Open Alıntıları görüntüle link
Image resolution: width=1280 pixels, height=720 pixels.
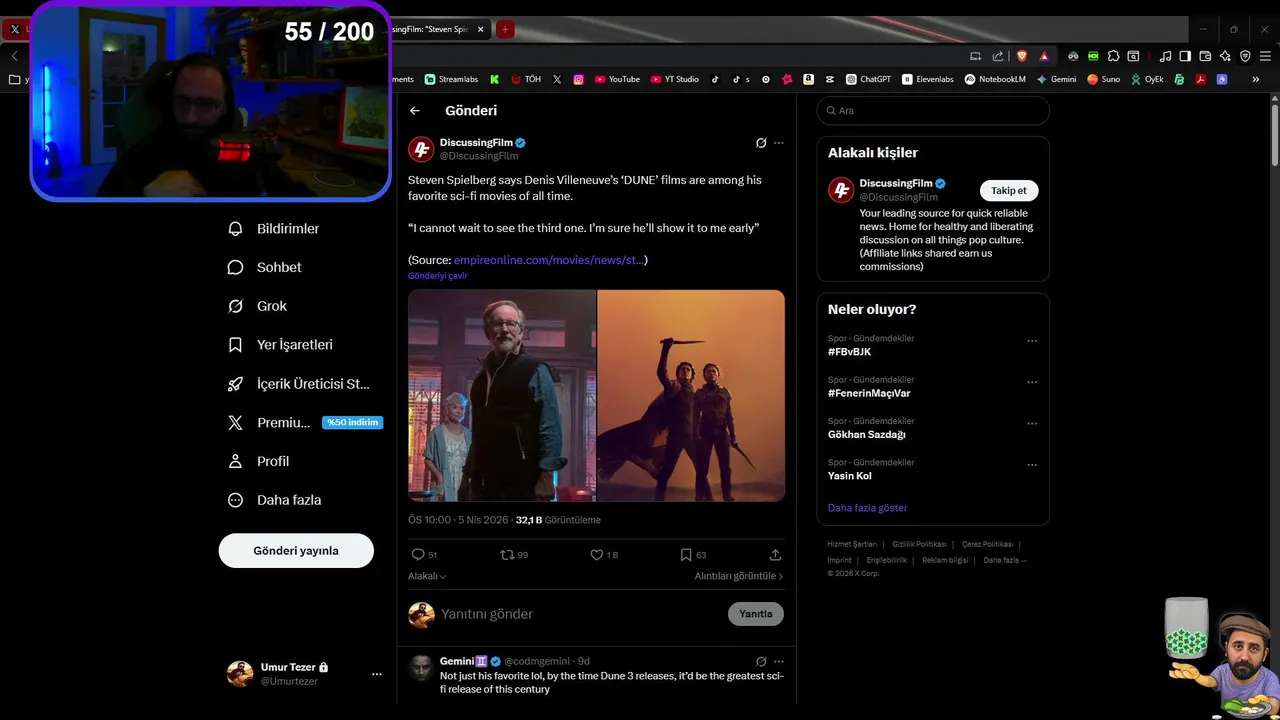(x=739, y=576)
